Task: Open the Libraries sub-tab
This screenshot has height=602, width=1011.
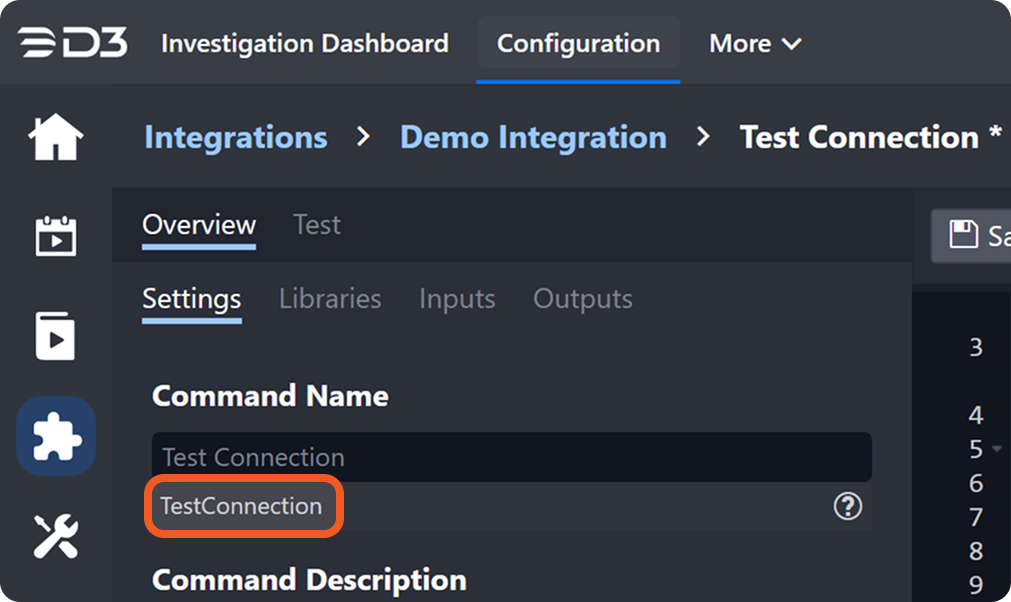Action: (330, 299)
